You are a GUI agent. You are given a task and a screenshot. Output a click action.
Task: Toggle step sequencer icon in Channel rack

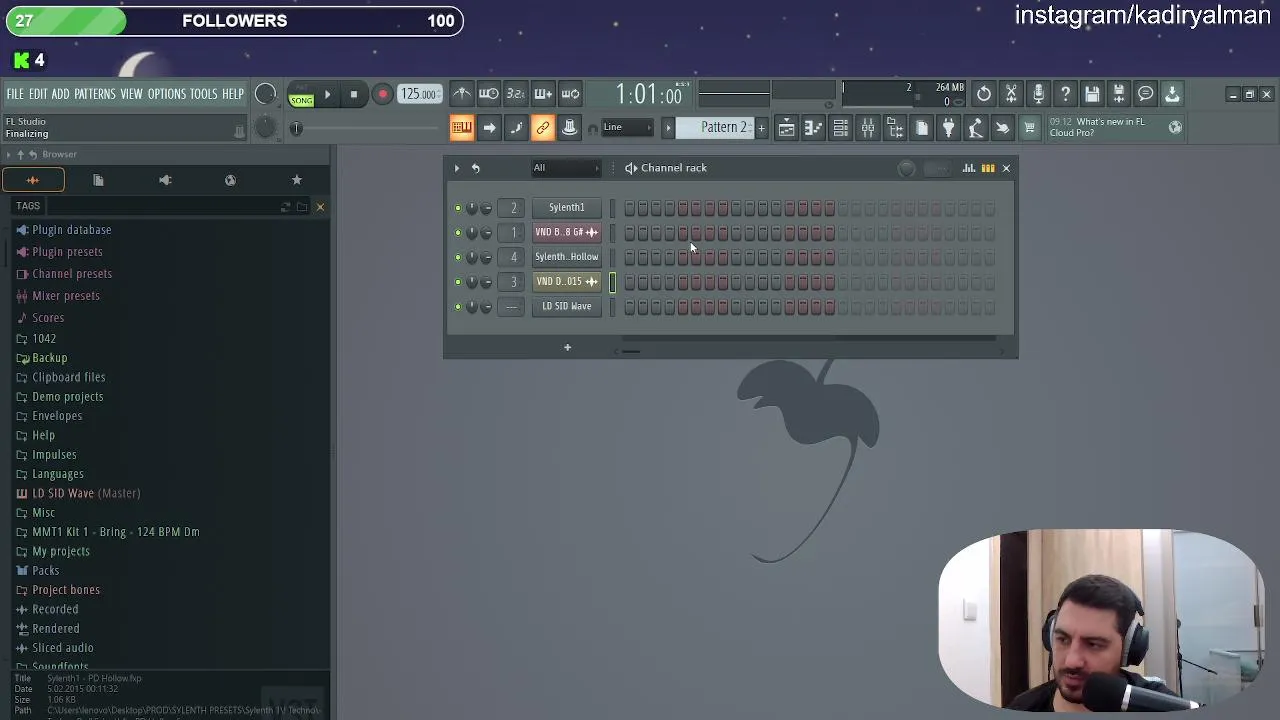[x=988, y=168]
